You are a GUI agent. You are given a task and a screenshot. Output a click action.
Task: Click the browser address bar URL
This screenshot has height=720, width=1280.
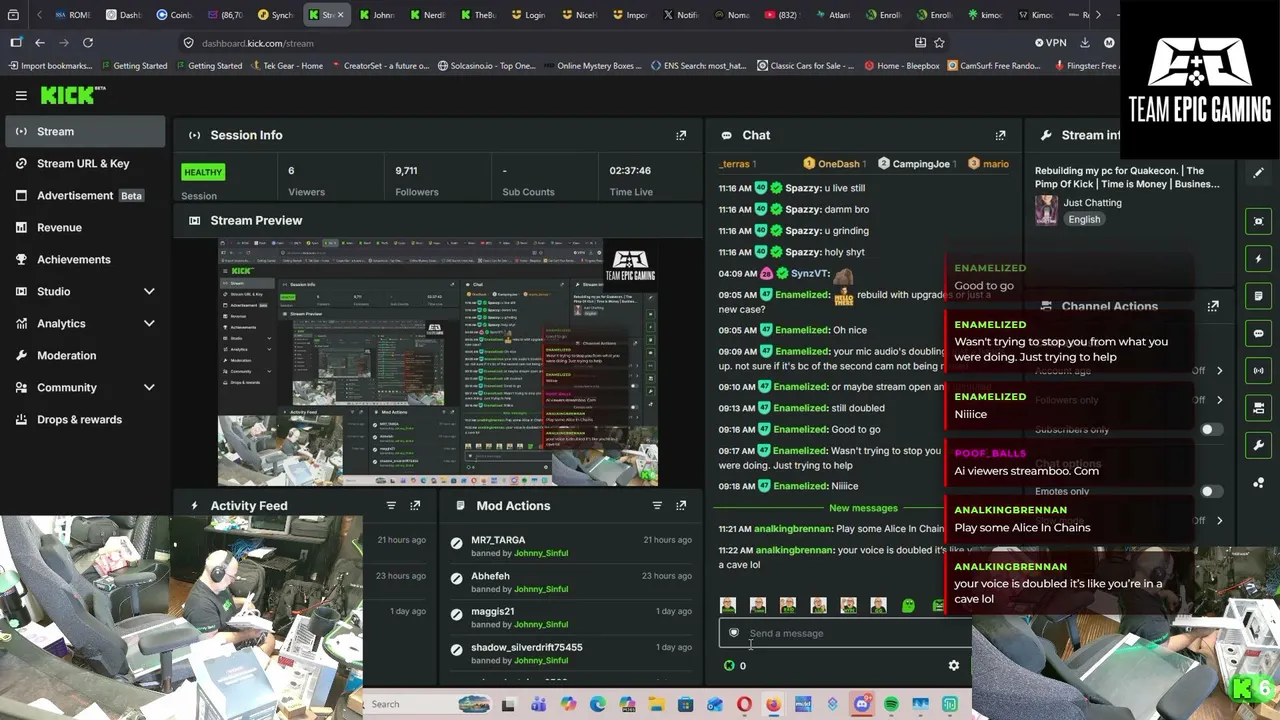pyautogui.click(x=257, y=43)
